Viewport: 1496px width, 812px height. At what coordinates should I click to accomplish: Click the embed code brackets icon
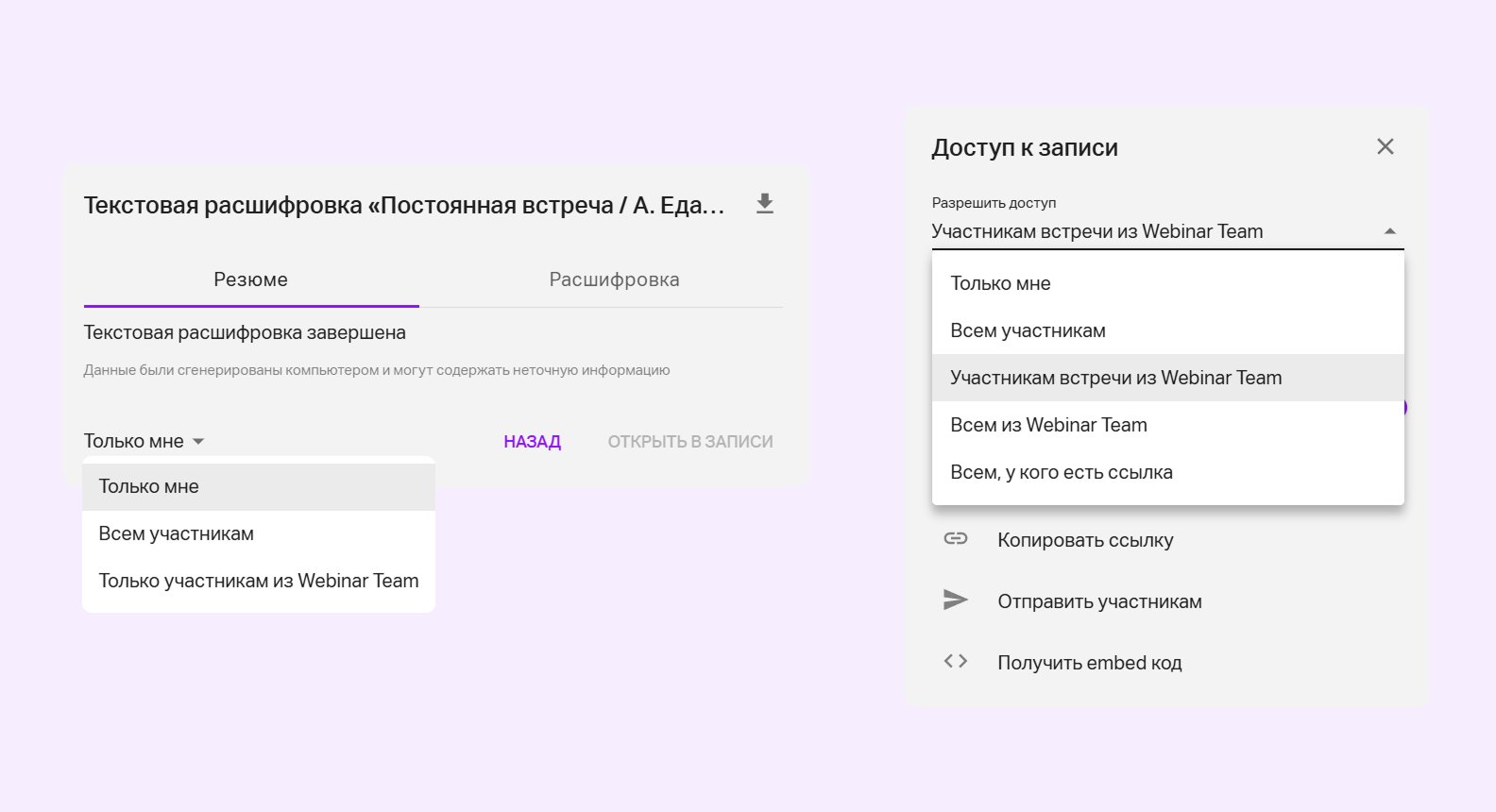point(956,662)
